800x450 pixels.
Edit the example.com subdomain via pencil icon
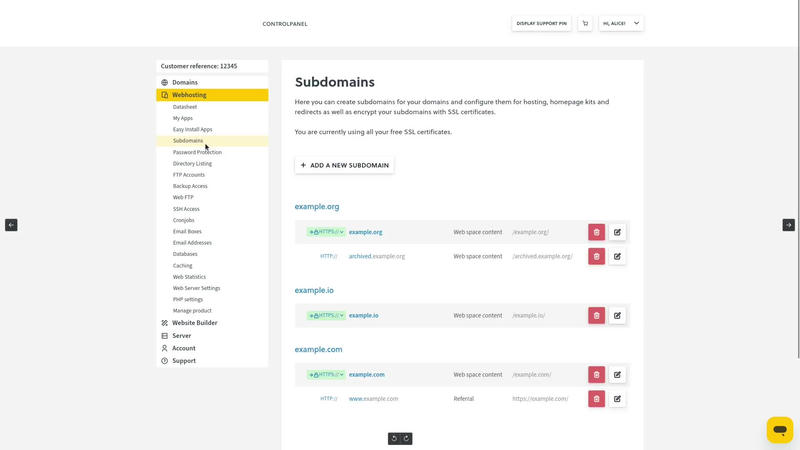click(617, 375)
